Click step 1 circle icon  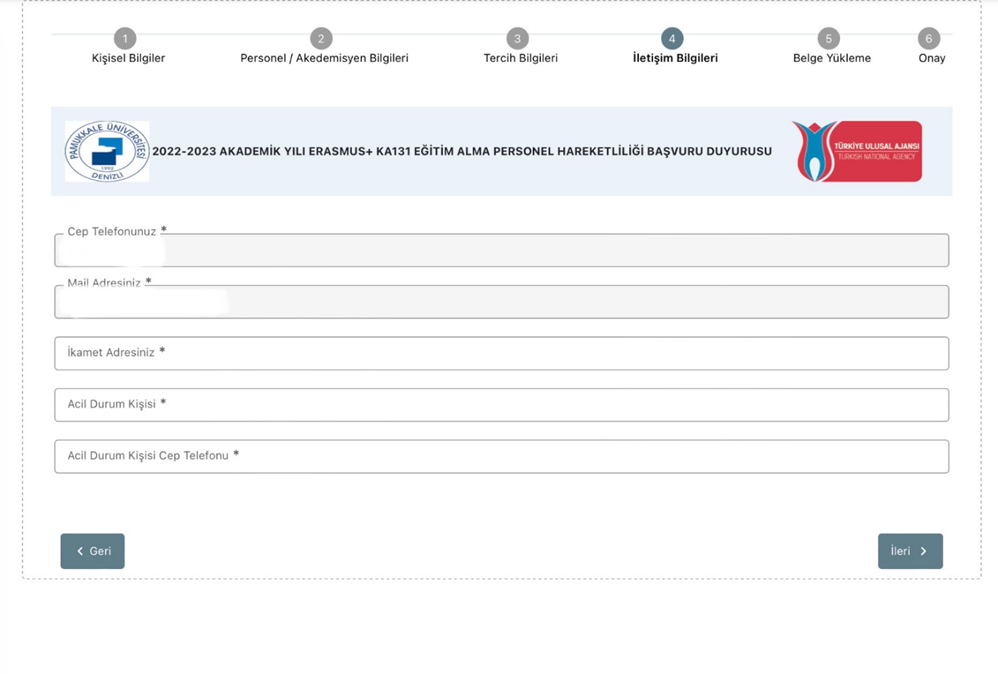(x=125, y=39)
